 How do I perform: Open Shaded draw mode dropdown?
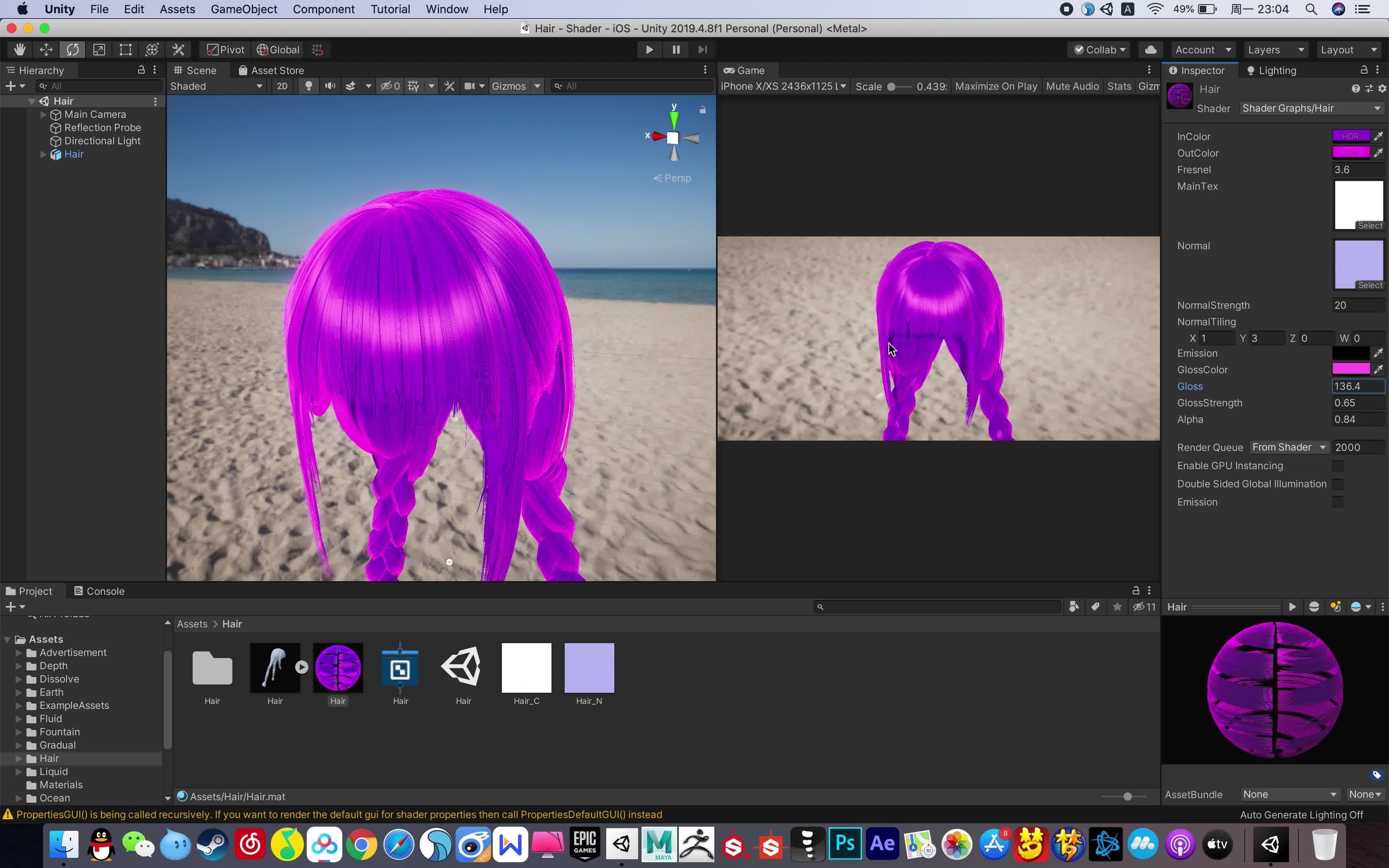tap(216, 86)
